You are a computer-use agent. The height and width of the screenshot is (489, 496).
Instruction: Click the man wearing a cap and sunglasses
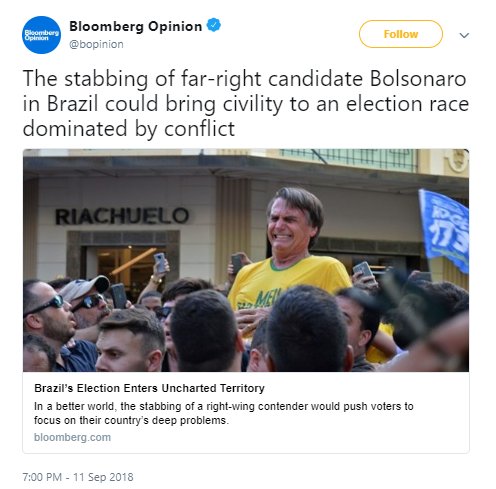point(87,300)
